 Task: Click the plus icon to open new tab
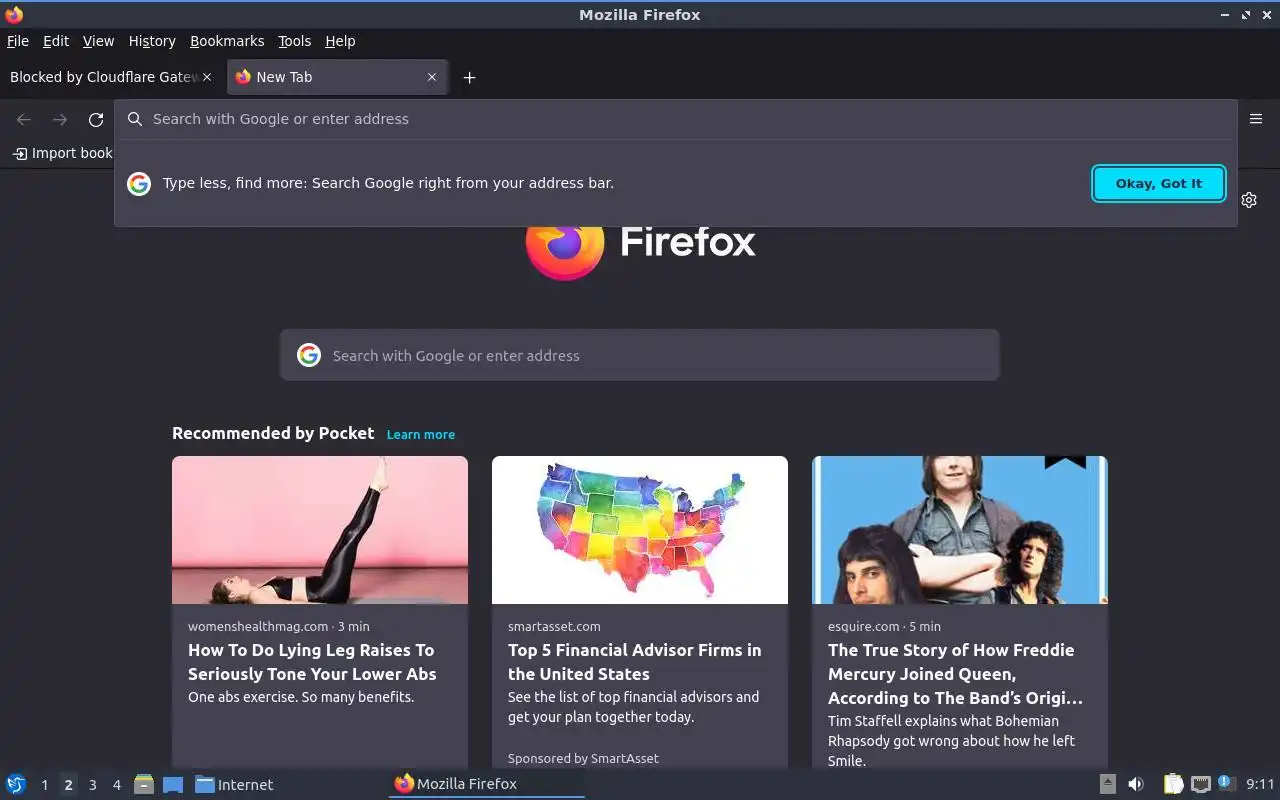pos(469,77)
